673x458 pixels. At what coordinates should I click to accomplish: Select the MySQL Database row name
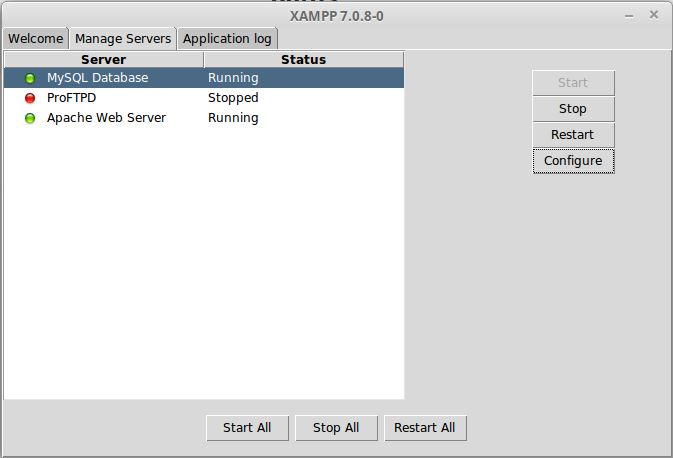[97, 78]
